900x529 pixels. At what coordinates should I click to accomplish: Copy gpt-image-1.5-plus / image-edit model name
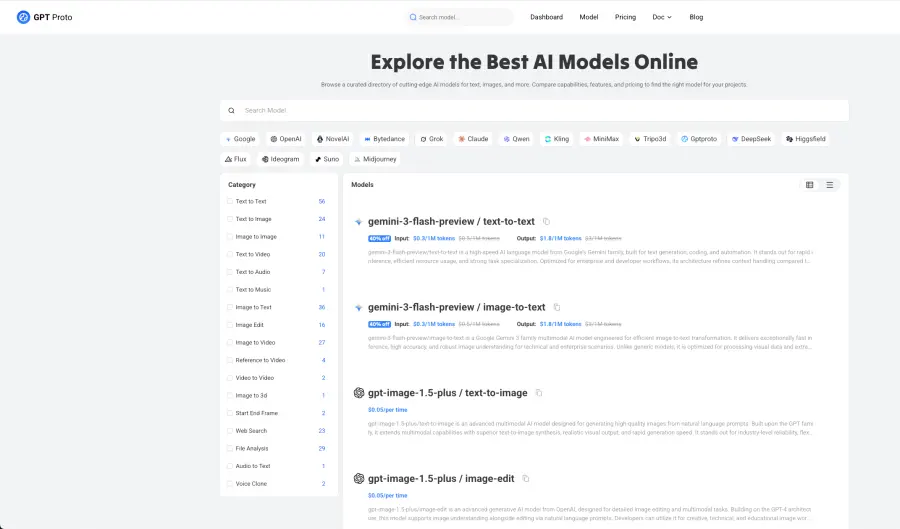coord(525,479)
